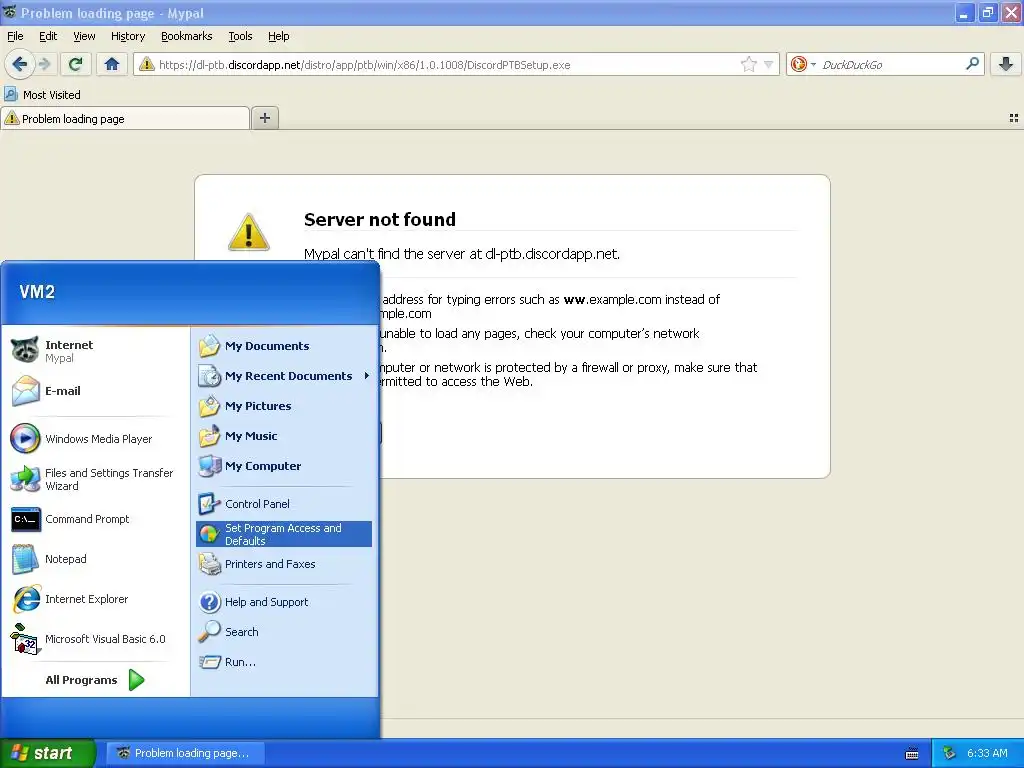Open My Music folder
1024x768 pixels.
[284, 436]
